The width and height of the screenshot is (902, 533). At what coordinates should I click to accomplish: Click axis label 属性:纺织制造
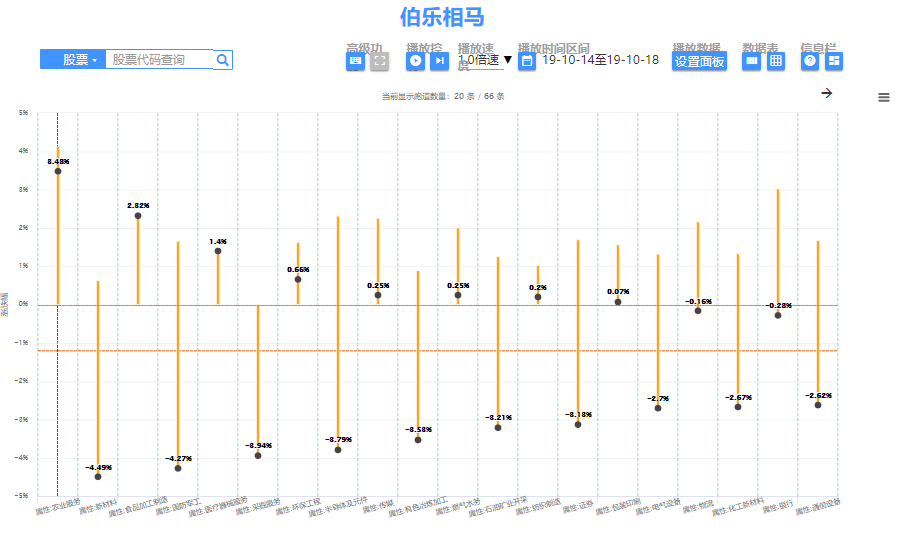point(538,507)
